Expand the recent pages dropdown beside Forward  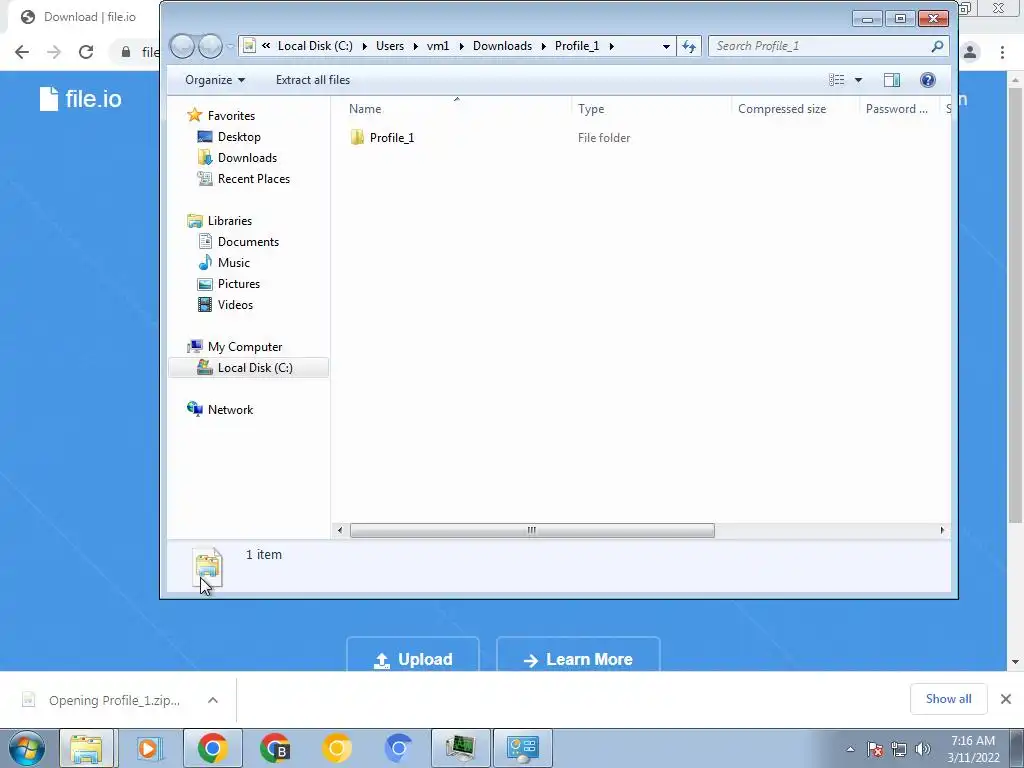click(230, 46)
